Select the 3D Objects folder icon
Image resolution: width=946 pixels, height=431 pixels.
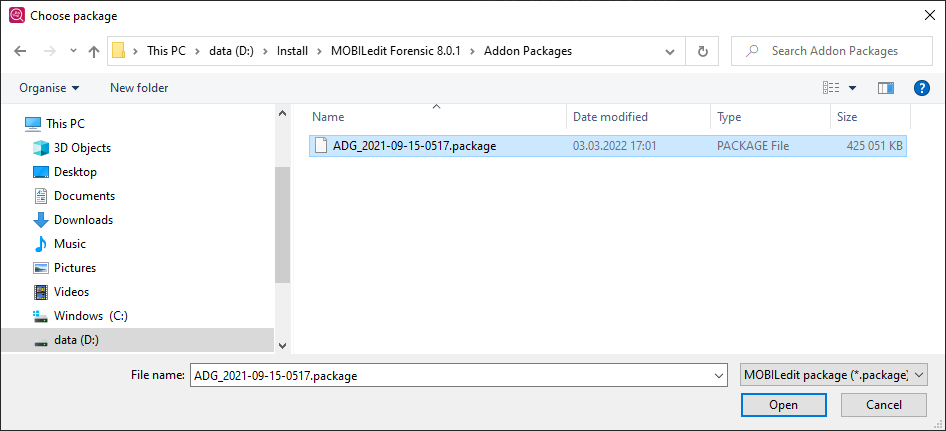point(41,148)
